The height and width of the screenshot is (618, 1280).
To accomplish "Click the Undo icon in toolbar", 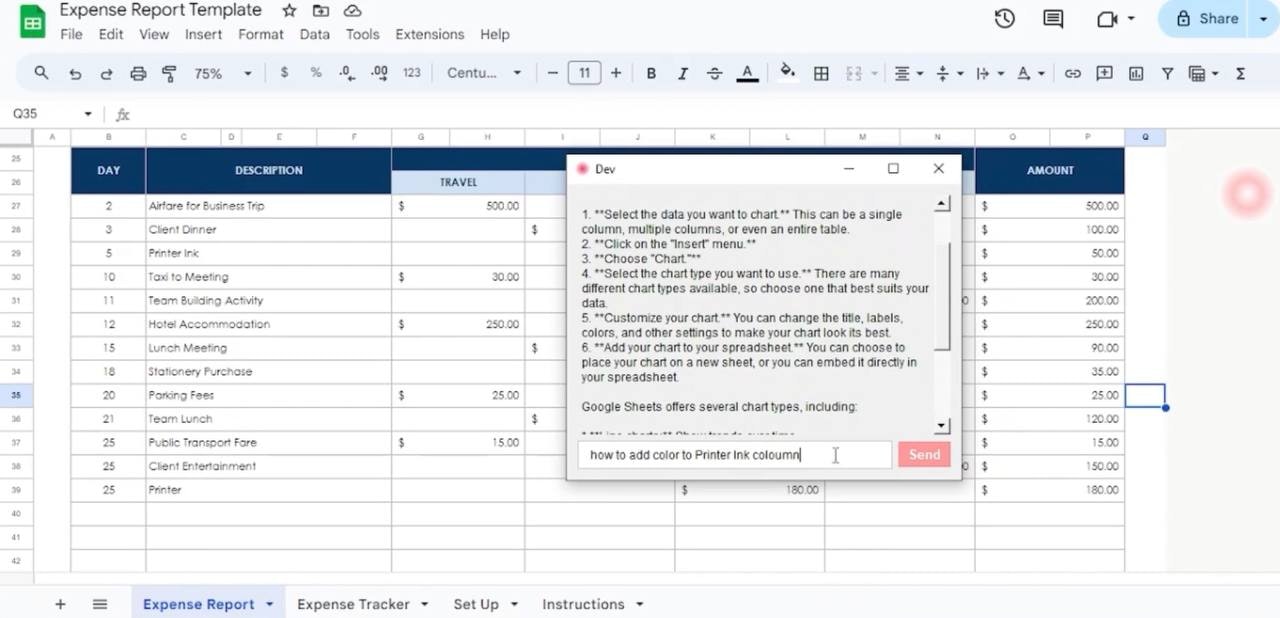I will pos(75,73).
